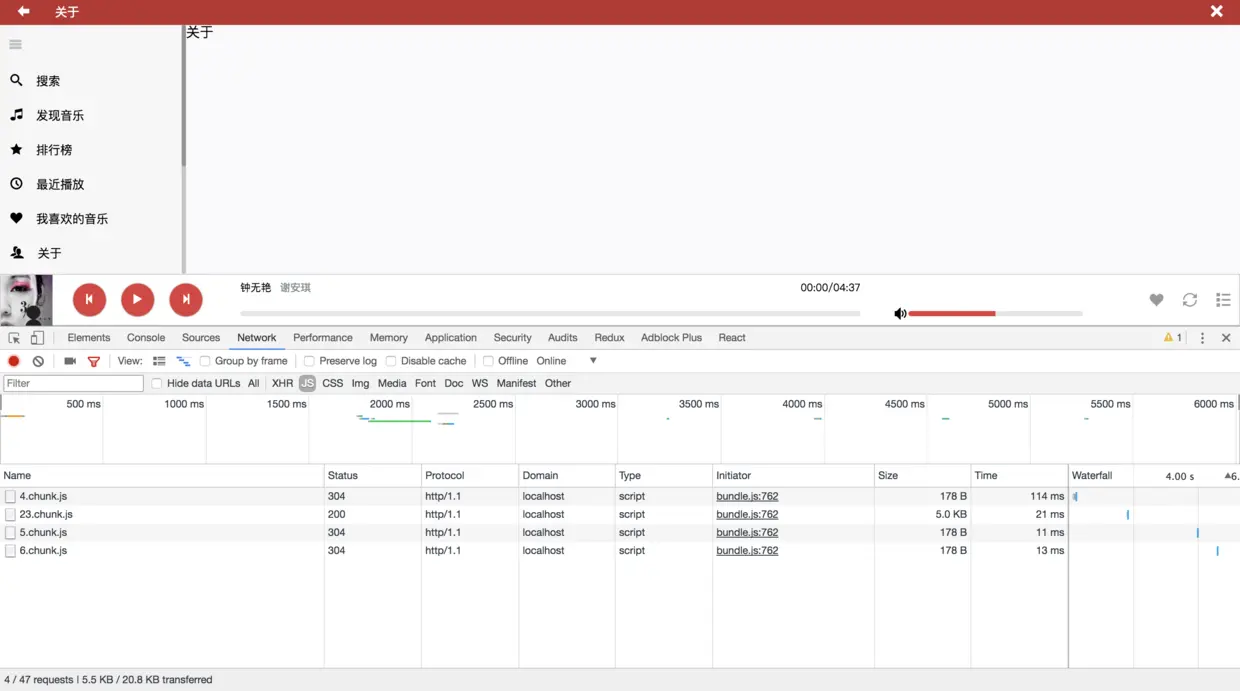This screenshot has width=1240, height=691.
Task: Click the 谢安琪 artist name
Action: (295, 288)
